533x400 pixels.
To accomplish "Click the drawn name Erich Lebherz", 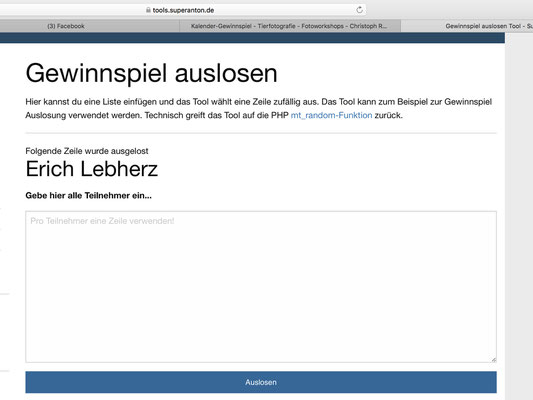I will pyautogui.click(x=92, y=169).
